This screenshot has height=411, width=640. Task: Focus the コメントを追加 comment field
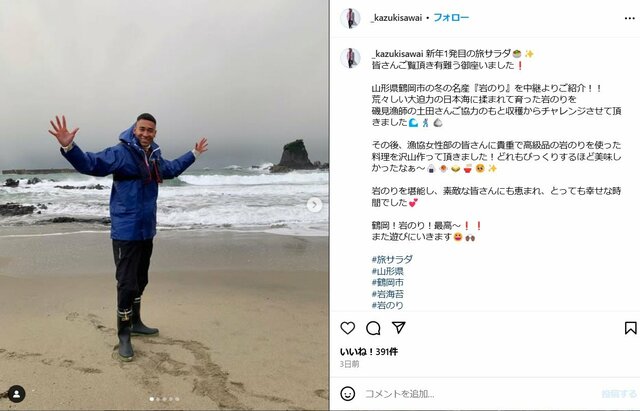tap(480, 394)
